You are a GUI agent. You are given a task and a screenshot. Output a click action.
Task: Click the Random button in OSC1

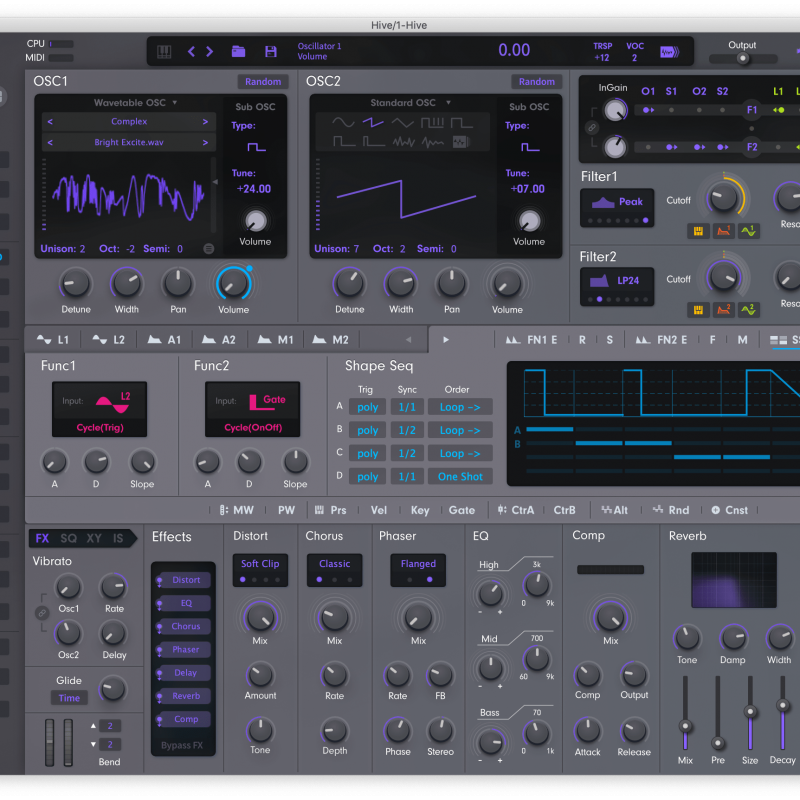(262, 81)
